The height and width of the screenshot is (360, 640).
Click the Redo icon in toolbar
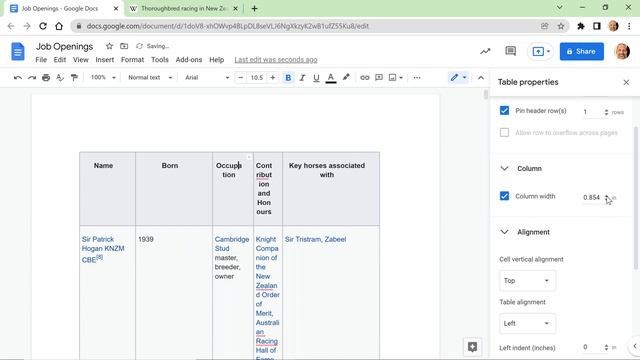coord(32,78)
